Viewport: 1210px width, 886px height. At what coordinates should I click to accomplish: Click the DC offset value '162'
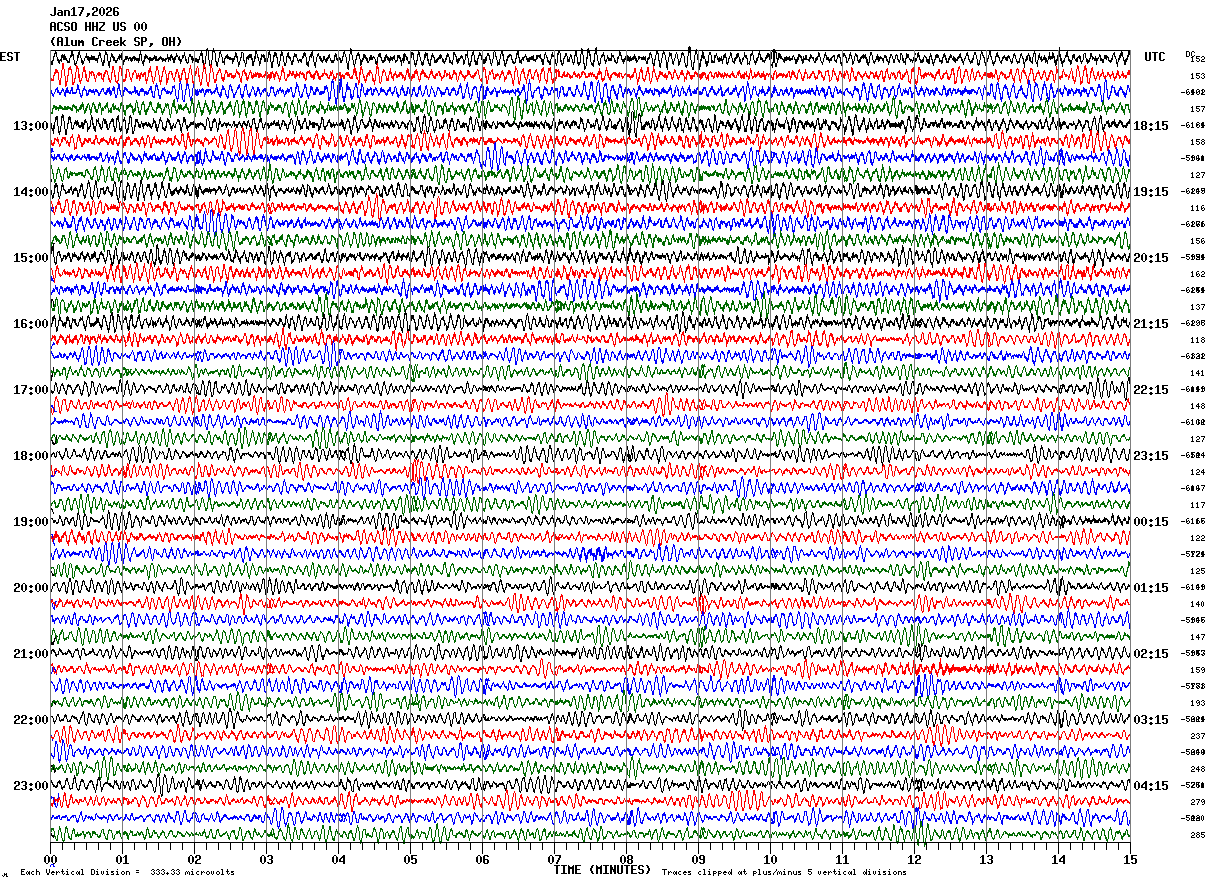pyautogui.click(x=1197, y=274)
